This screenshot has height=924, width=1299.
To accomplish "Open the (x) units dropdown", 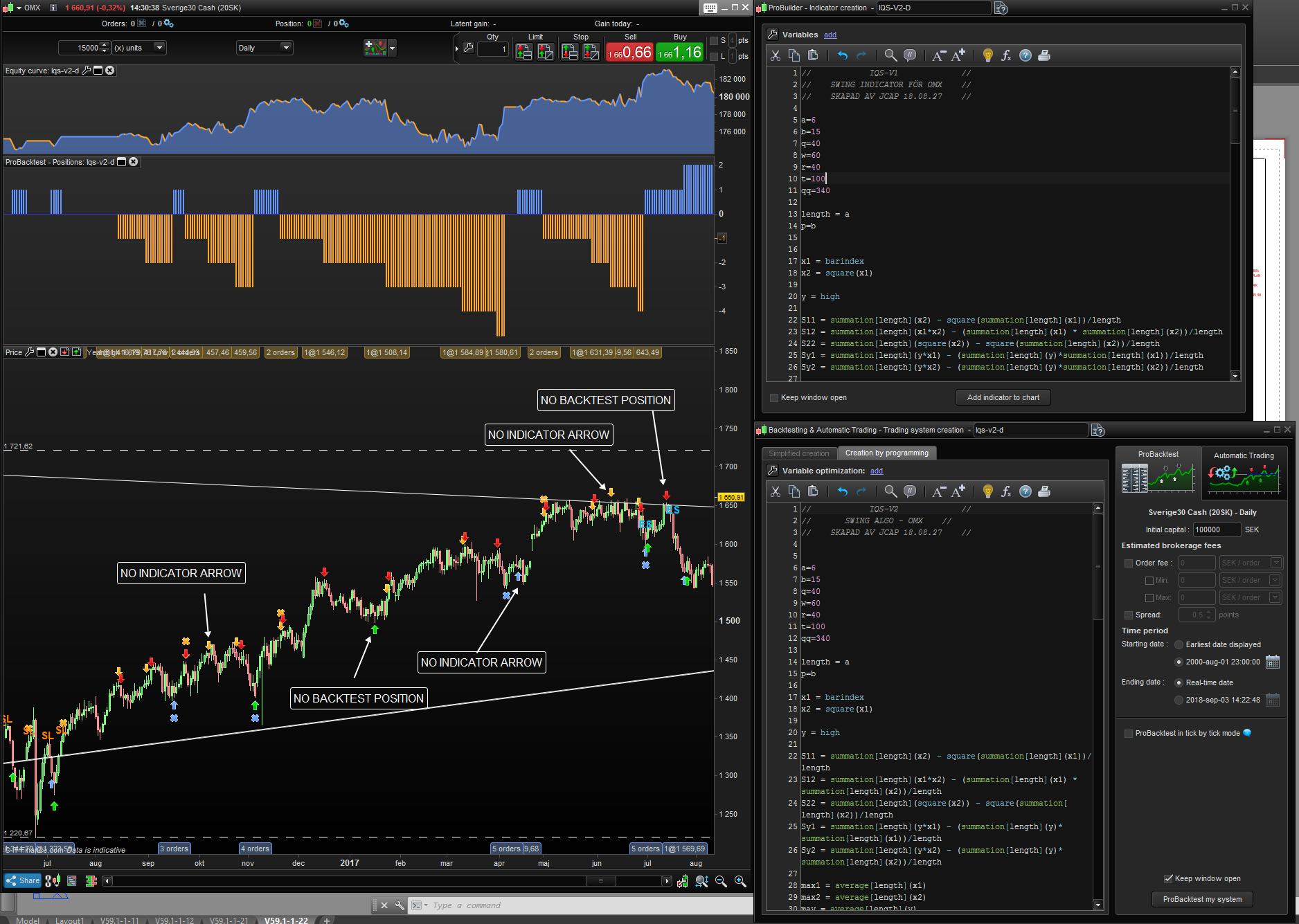I will coord(159,48).
